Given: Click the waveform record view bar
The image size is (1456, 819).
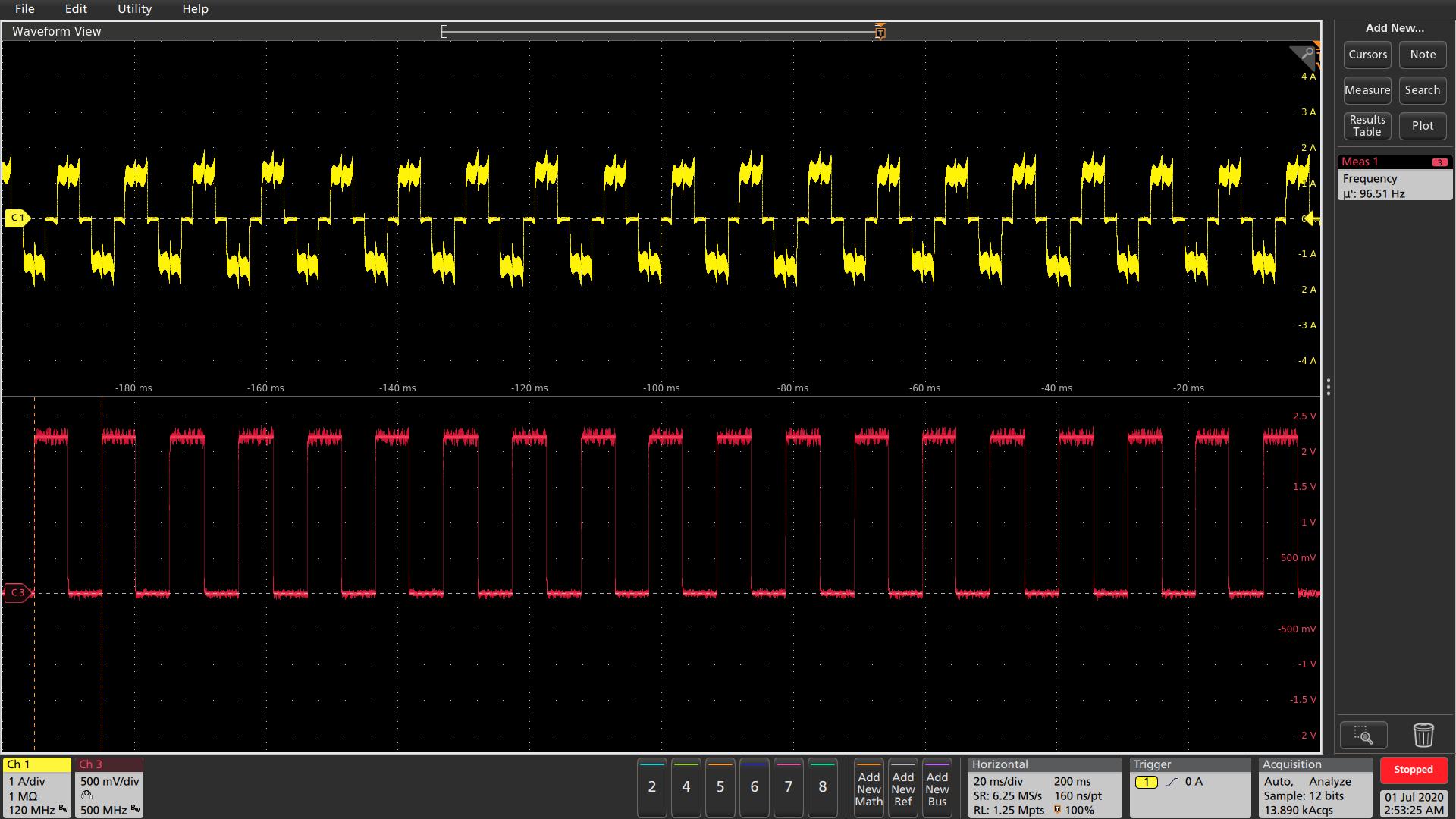Looking at the screenshot, I should [x=661, y=32].
